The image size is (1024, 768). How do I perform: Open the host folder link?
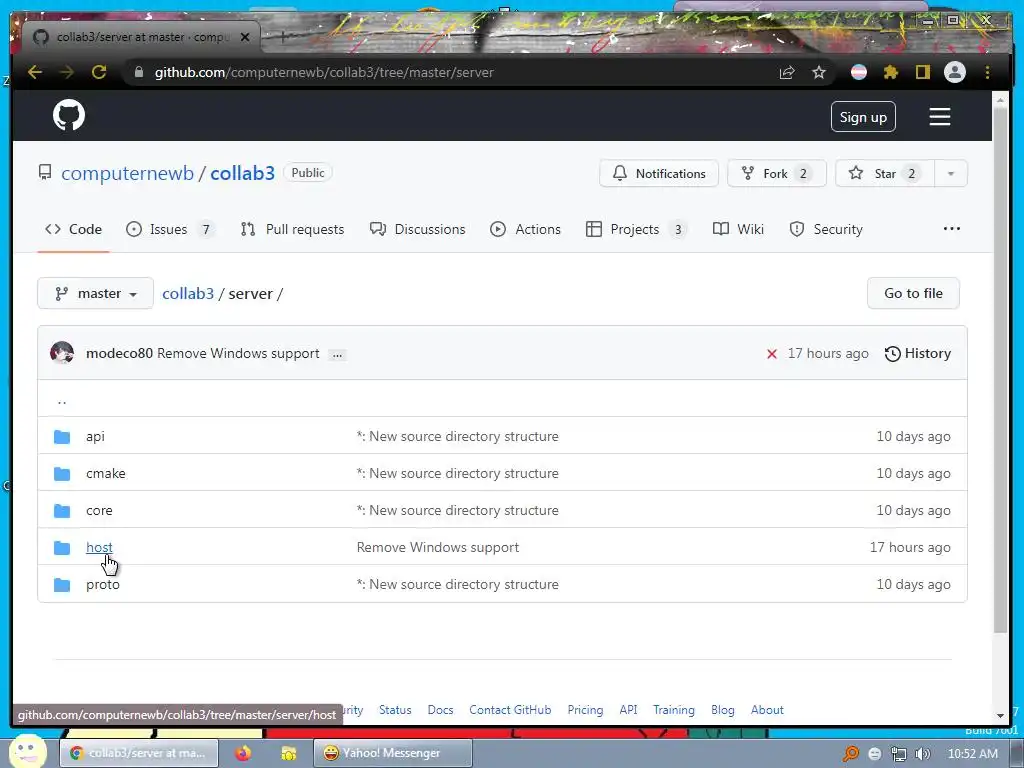(x=99, y=547)
